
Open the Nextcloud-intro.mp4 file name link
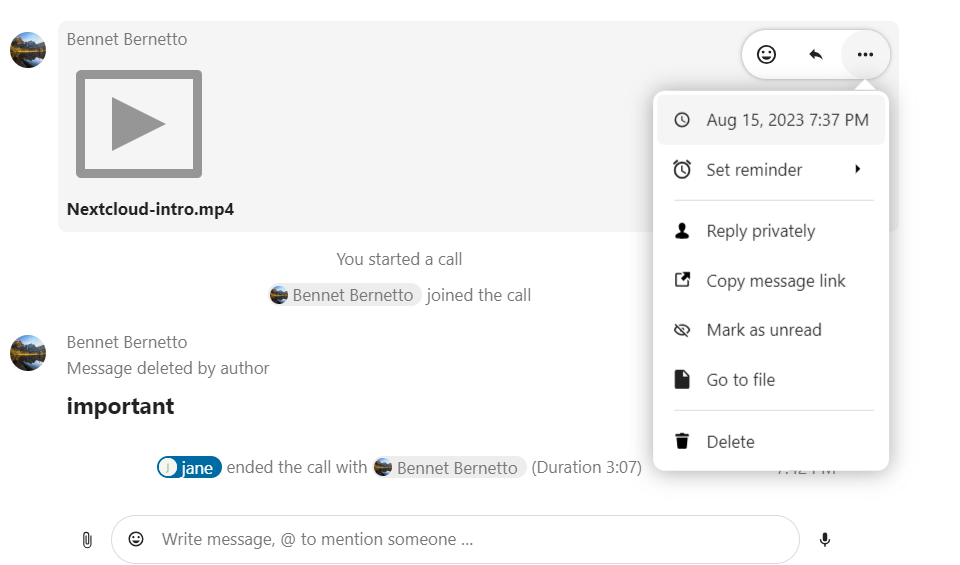pos(150,210)
